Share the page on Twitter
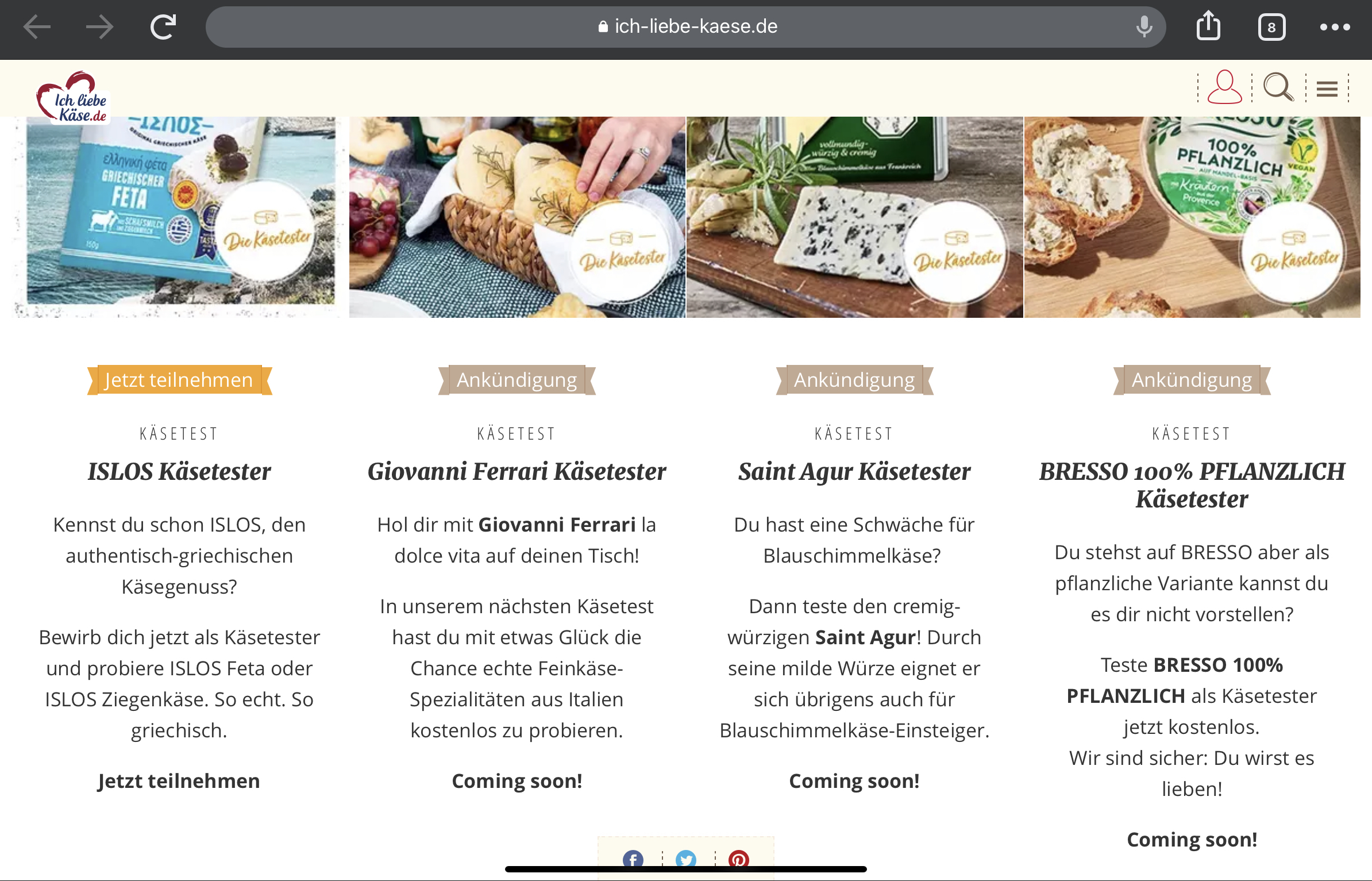The height and width of the screenshot is (881, 1372). [685, 860]
